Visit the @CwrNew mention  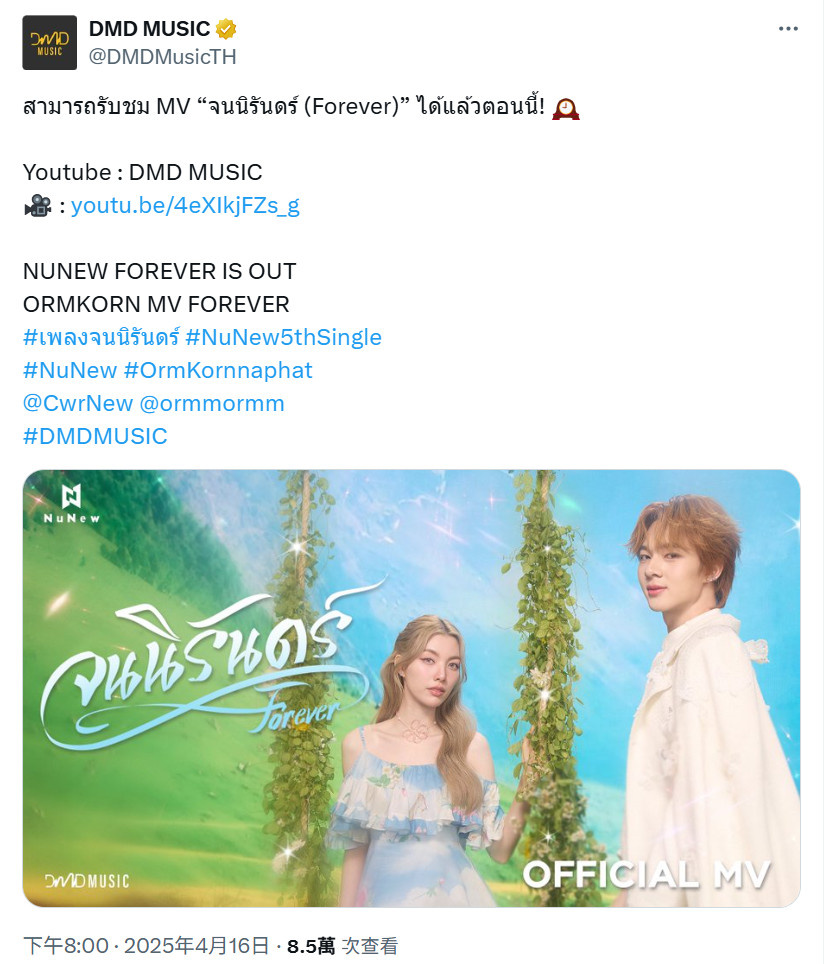point(78,403)
